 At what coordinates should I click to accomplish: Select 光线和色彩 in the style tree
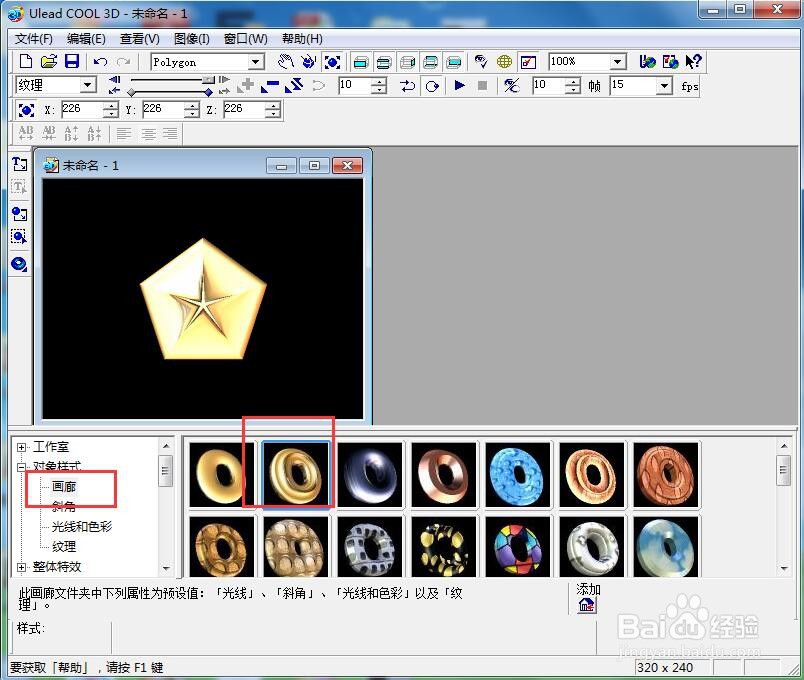[x=82, y=527]
